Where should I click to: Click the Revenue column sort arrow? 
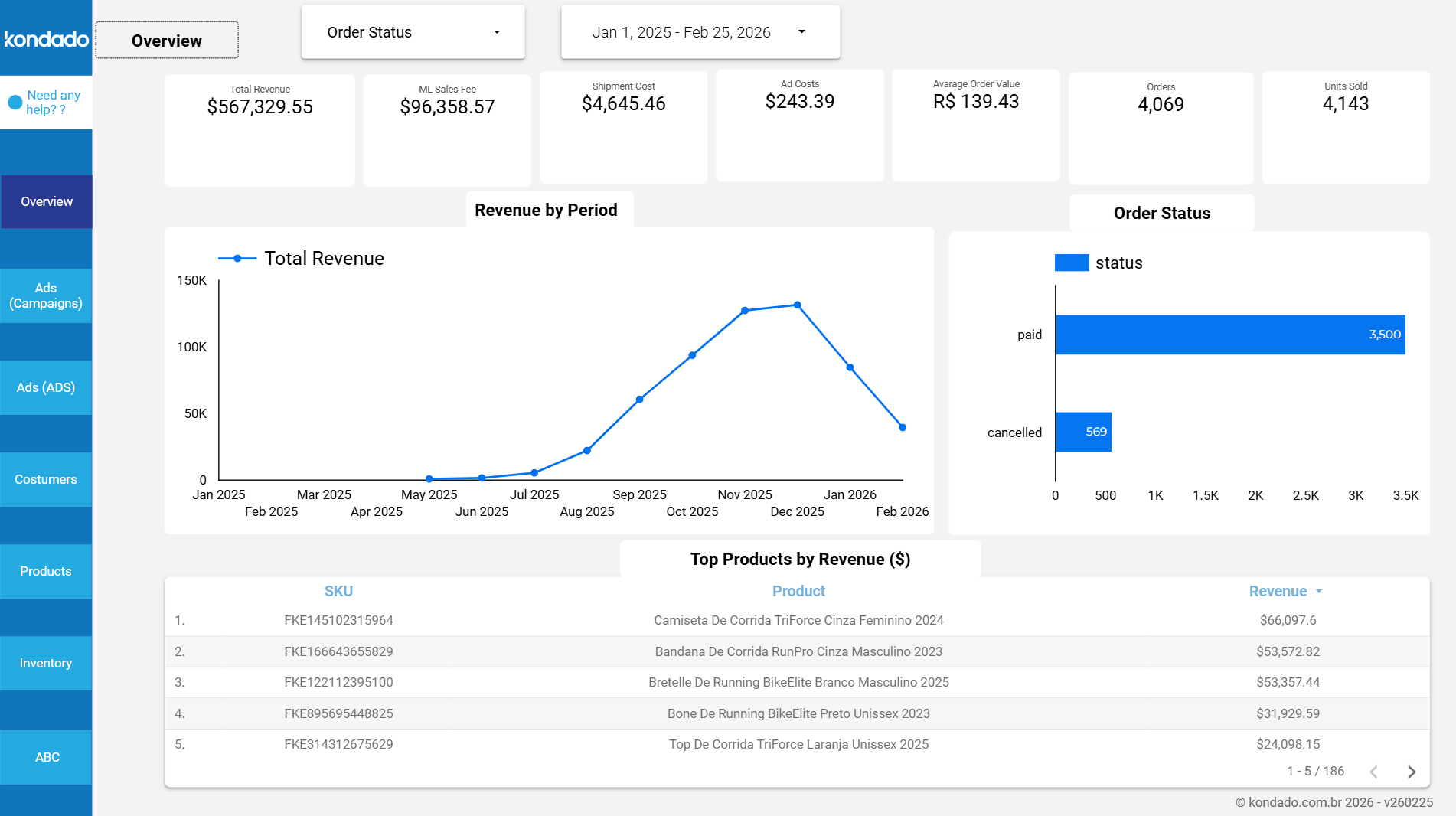coord(1318,591)
